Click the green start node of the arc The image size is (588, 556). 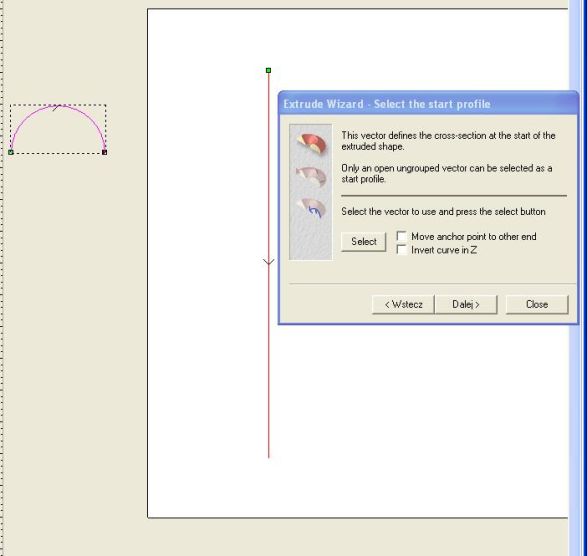click(10, 152)
